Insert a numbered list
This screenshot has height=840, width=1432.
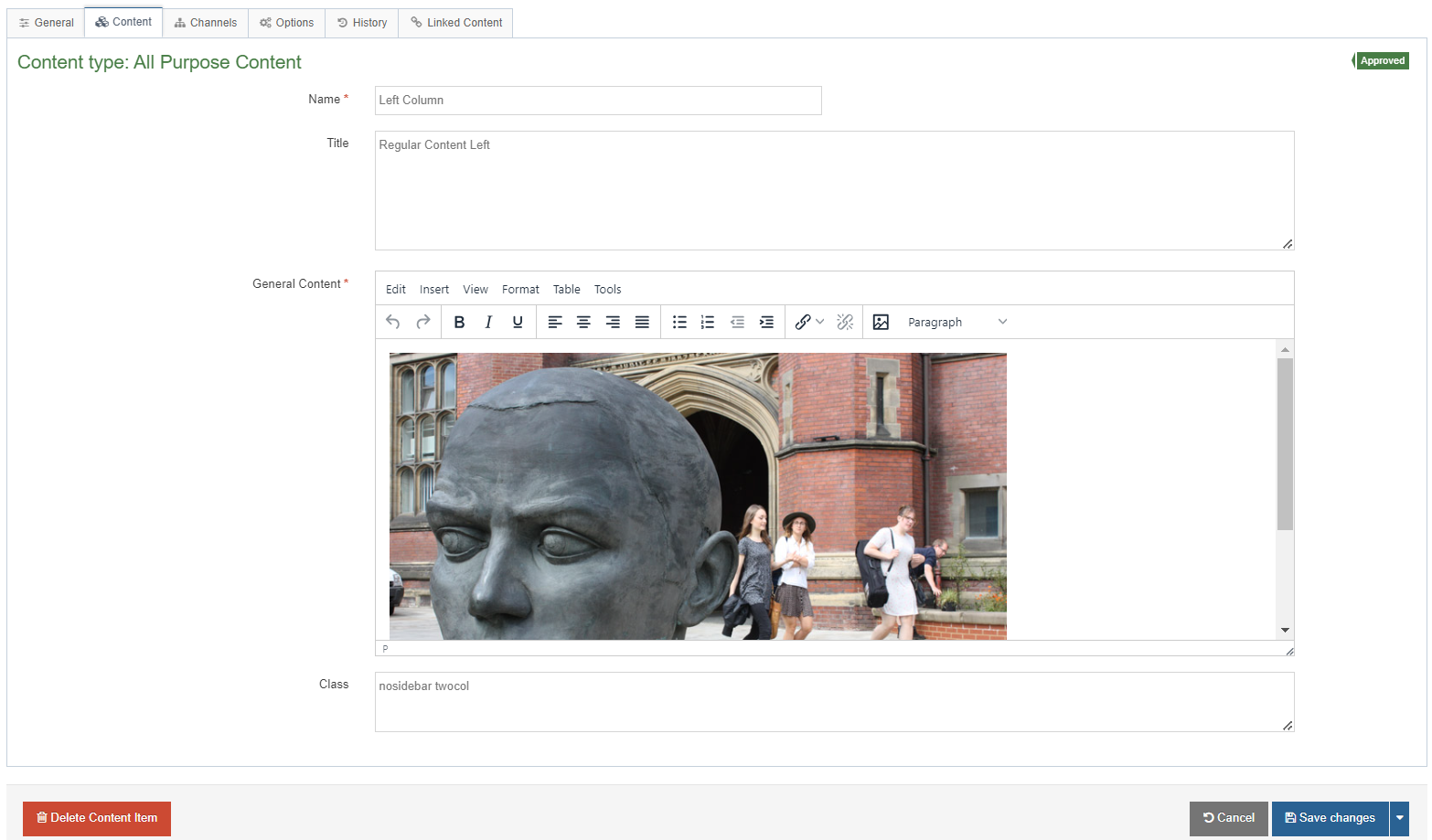coord(708,322)
